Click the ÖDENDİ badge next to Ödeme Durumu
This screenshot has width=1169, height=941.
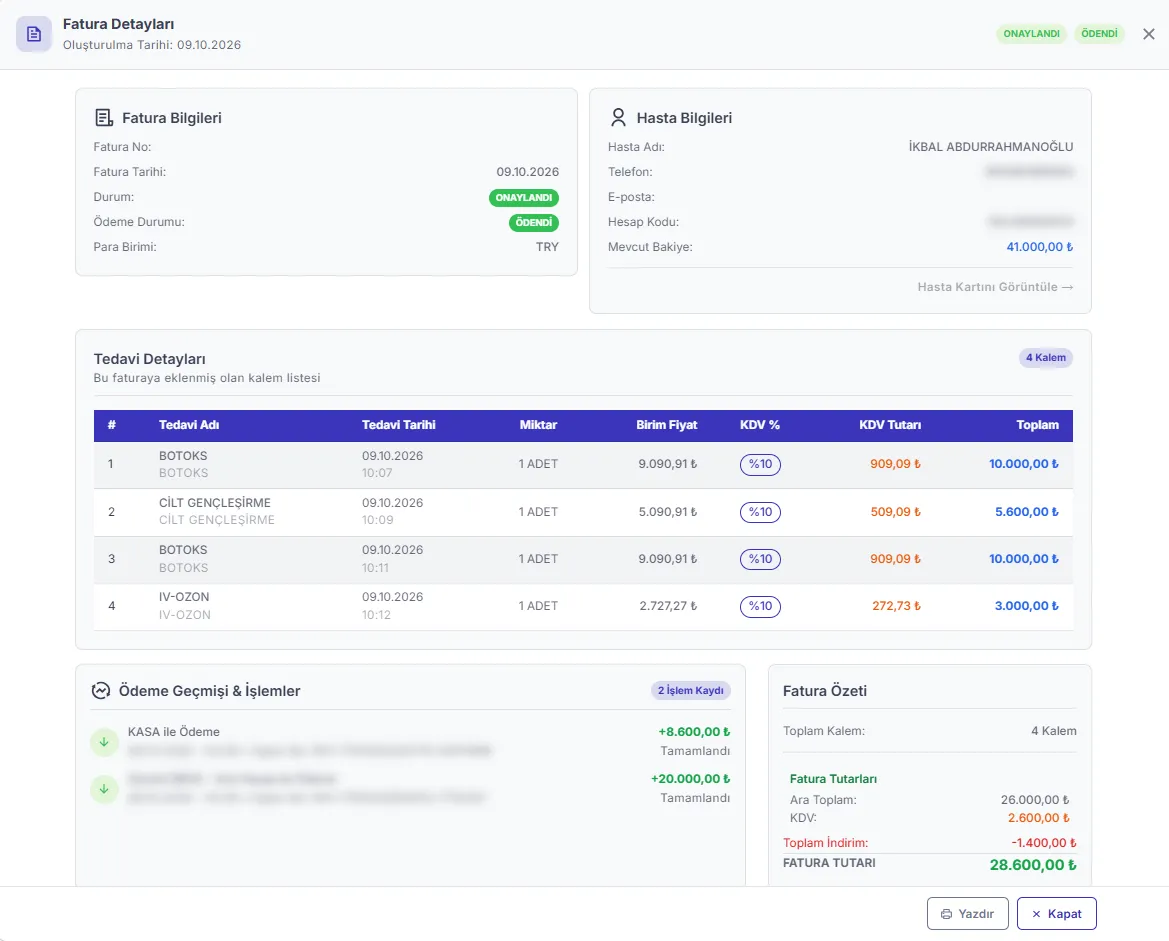point(534,222)
